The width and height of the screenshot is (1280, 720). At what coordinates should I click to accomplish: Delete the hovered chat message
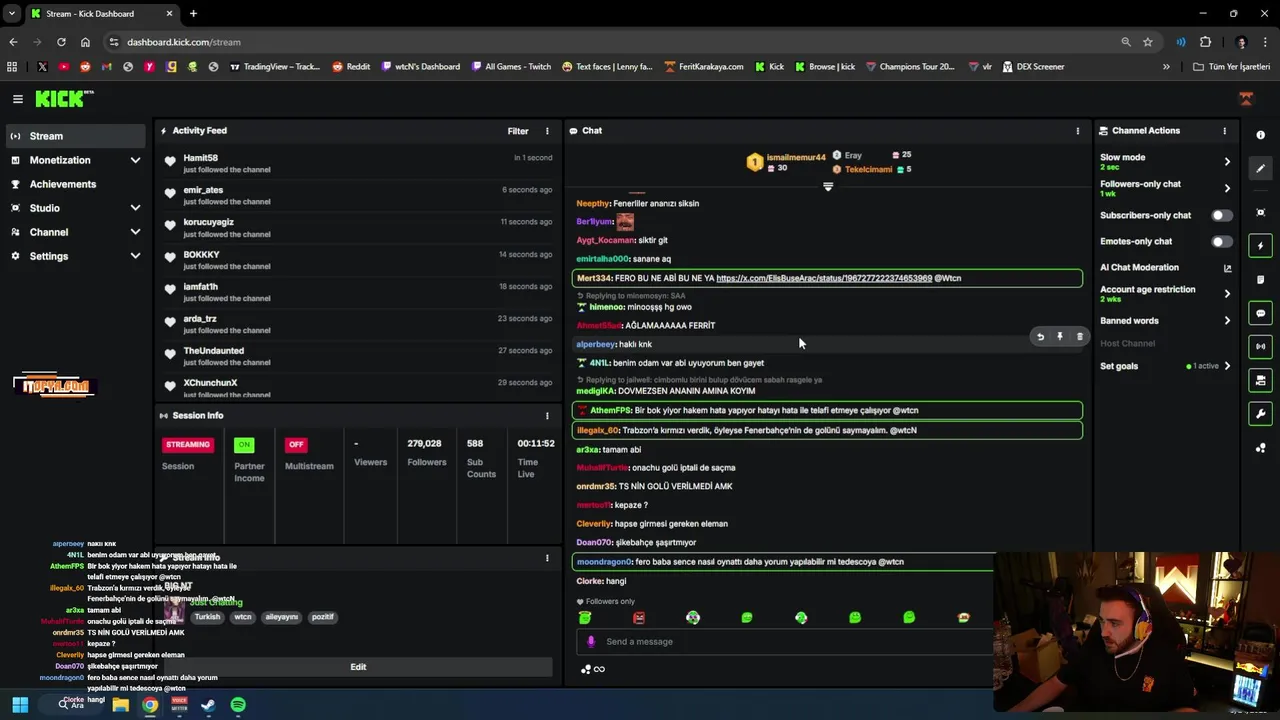[x=1079, y=337]
